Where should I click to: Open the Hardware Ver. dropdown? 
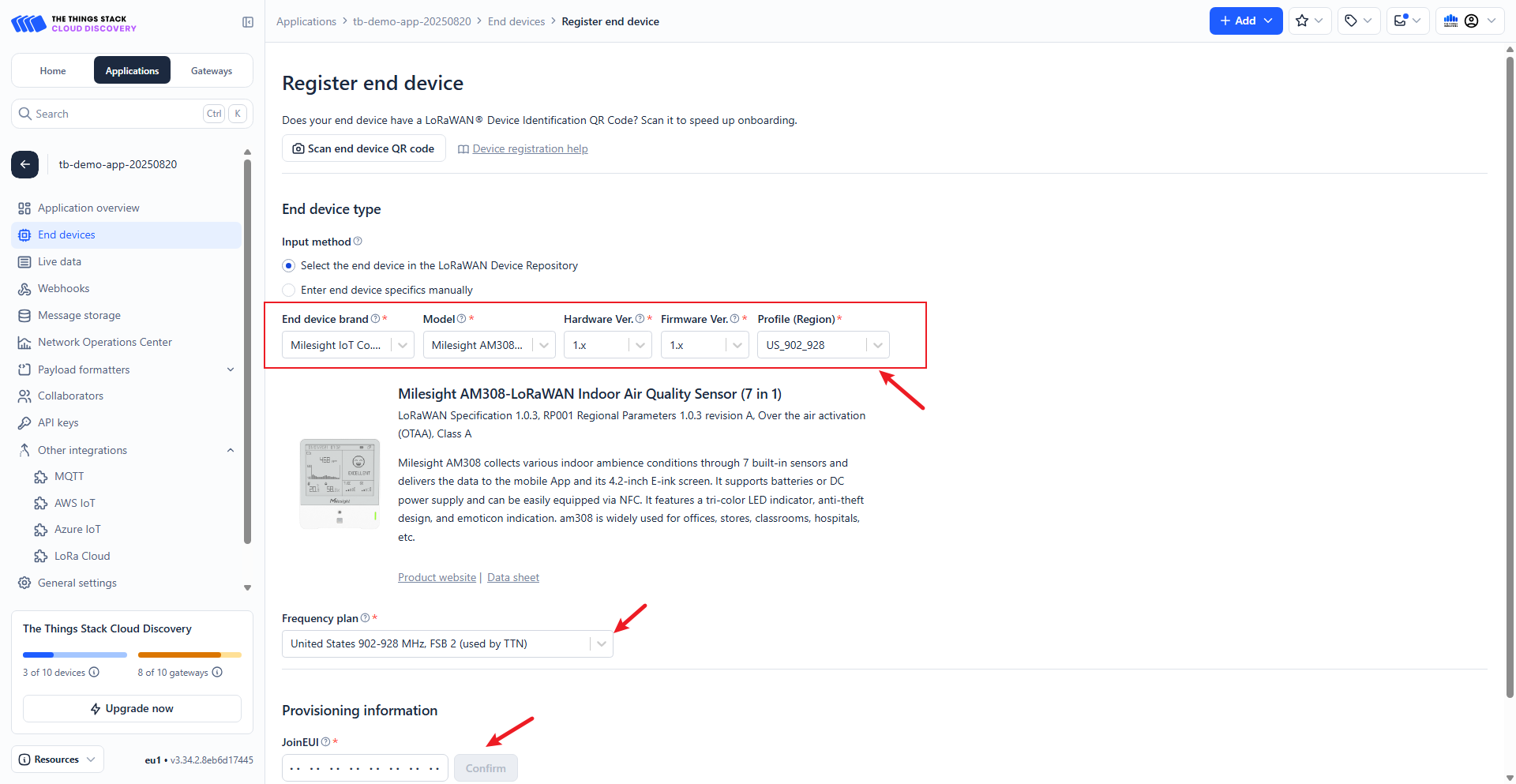[x=608, y=345]
